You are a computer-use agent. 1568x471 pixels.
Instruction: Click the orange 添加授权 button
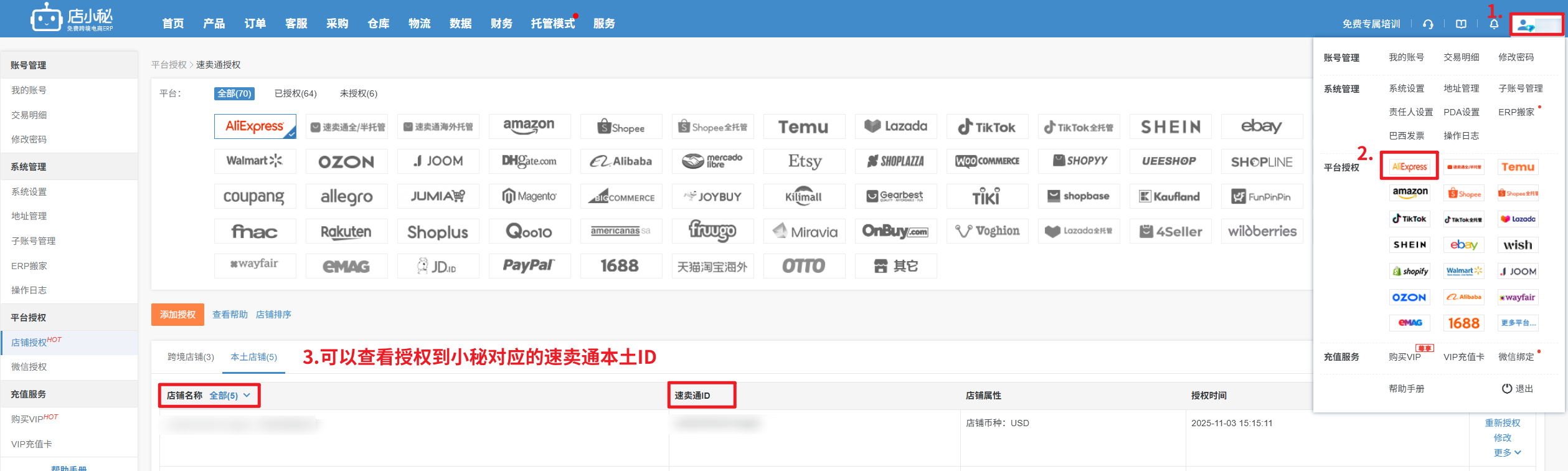[x=177, y=315]
